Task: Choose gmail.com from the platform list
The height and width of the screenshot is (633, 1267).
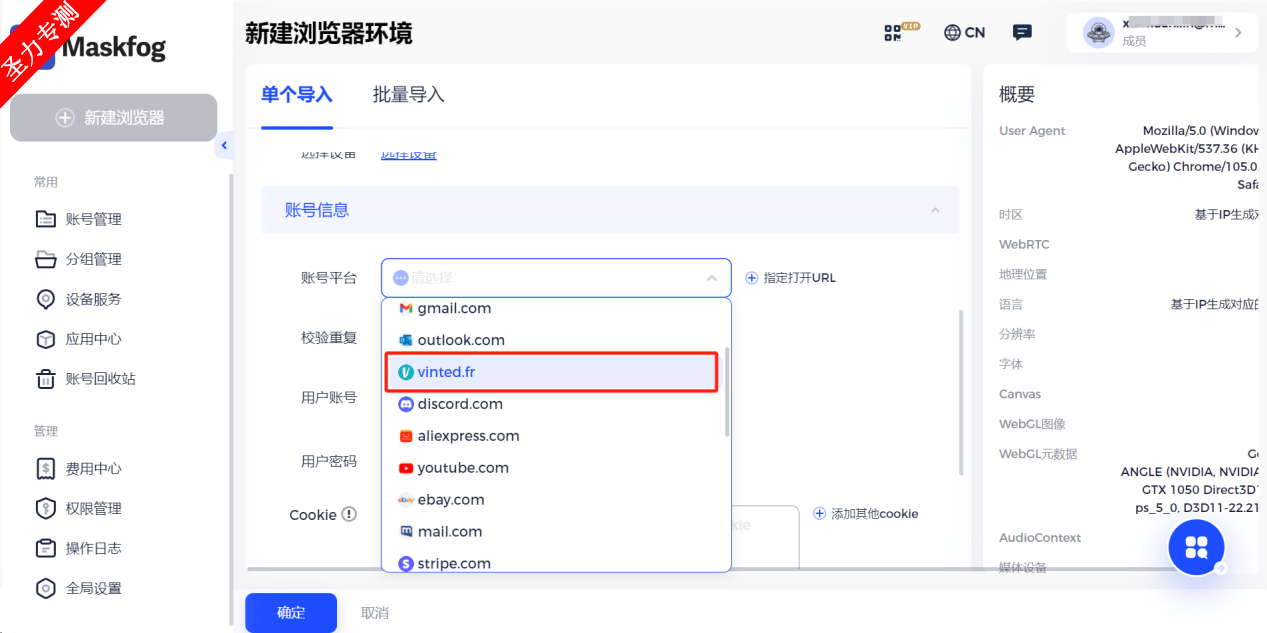Action: coord(556,308)
